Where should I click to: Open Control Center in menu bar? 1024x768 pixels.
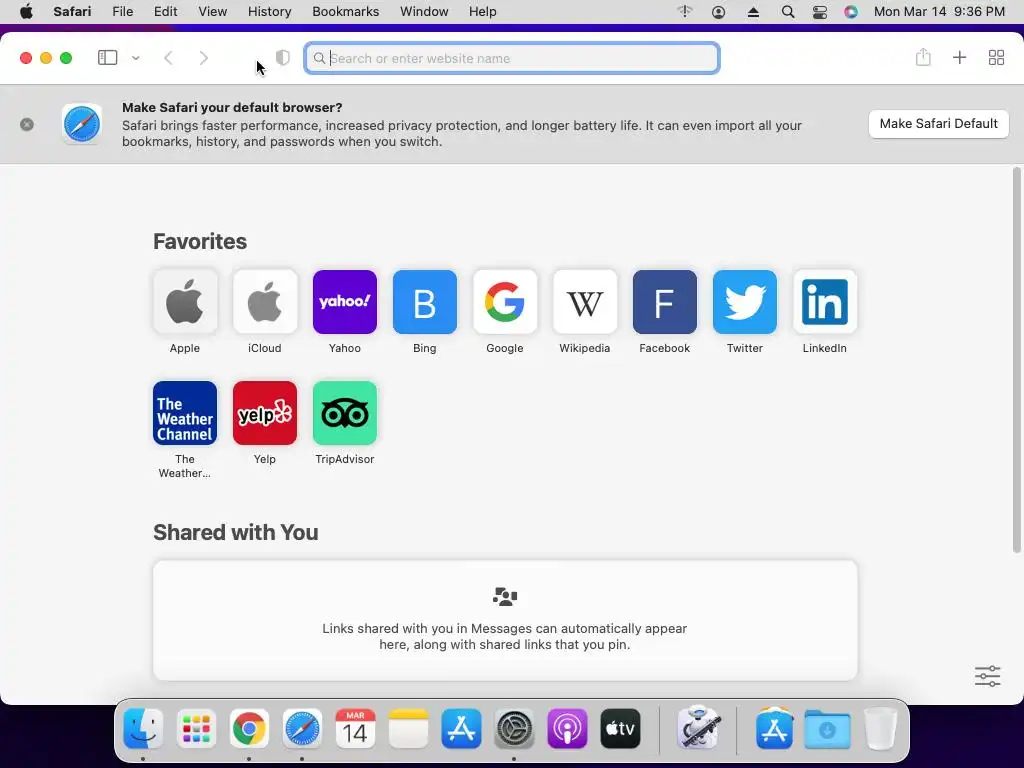tap(819, 12)
